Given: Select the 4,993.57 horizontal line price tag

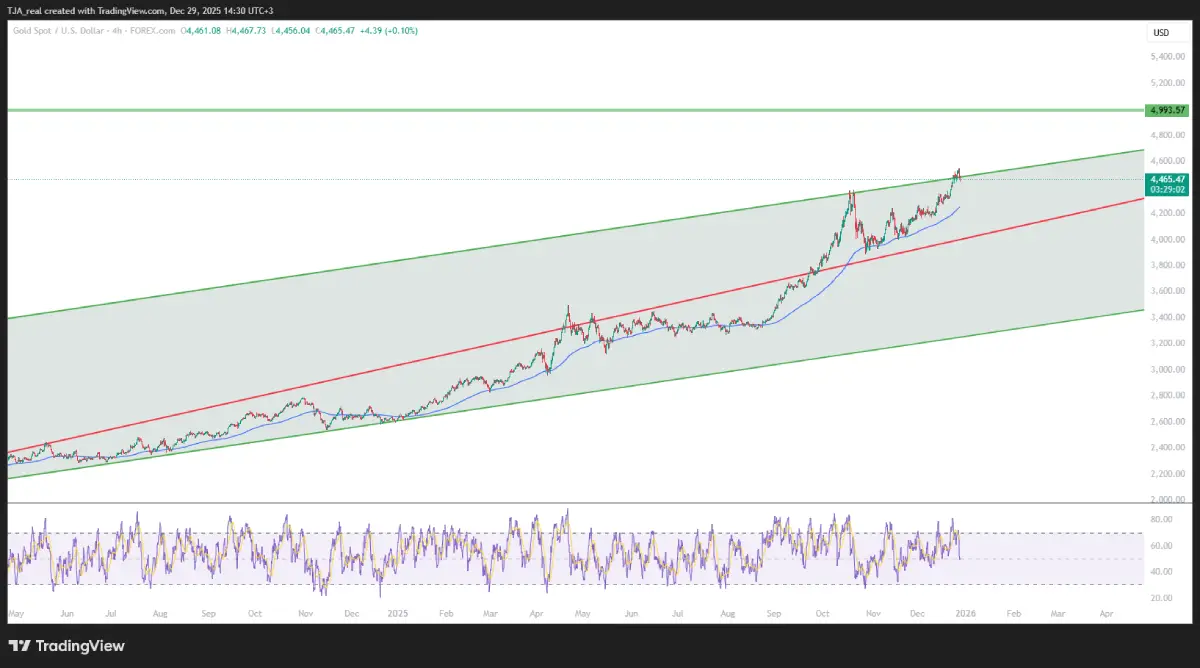Looking at the screenshot, I should pos(1166,110).
